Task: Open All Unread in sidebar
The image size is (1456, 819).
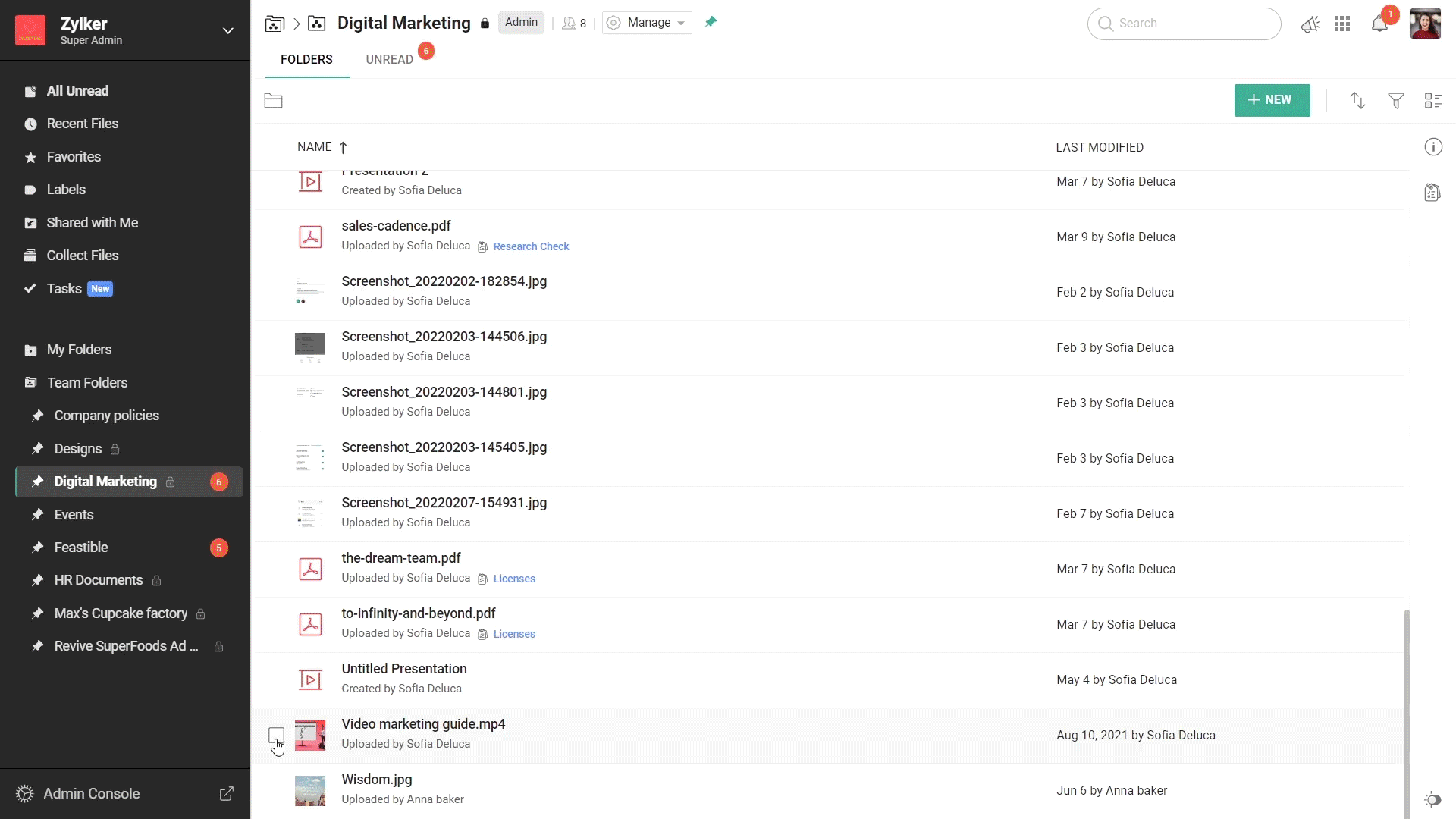Action: (x=77, y=91)
